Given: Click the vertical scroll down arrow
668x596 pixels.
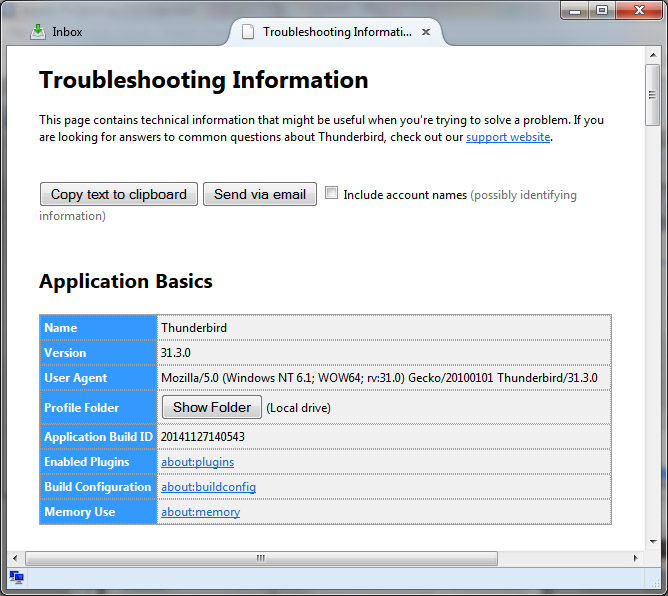Looking at the screenshot, I should coord(653,542).
